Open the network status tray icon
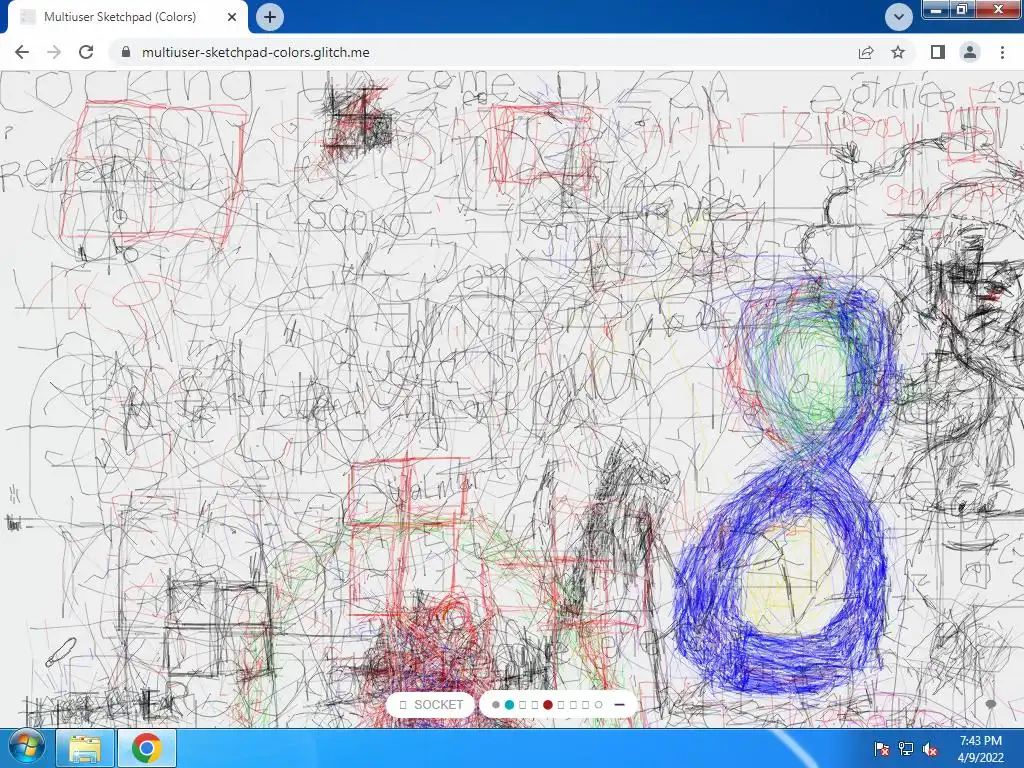 tap(906, 749)
